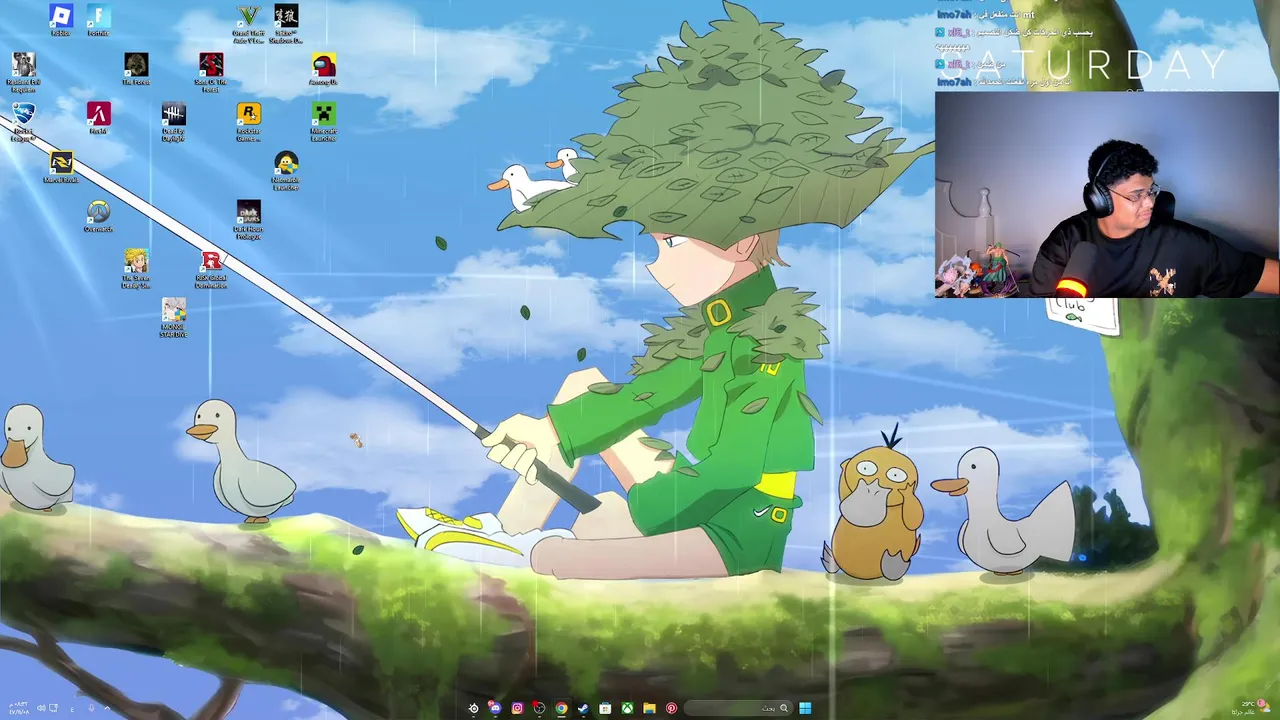The image size is (1280, 720).
Task: Open Sons Of The Forest shortcut
Action: click(x=211, y=73)
